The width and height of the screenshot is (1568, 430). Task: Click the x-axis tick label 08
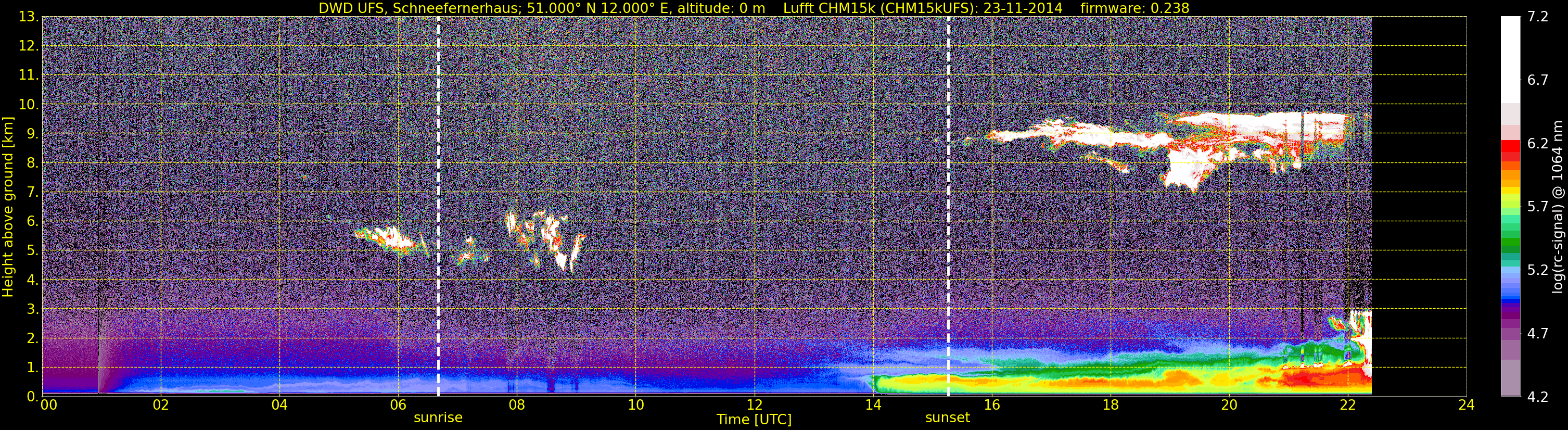point(517,405)
